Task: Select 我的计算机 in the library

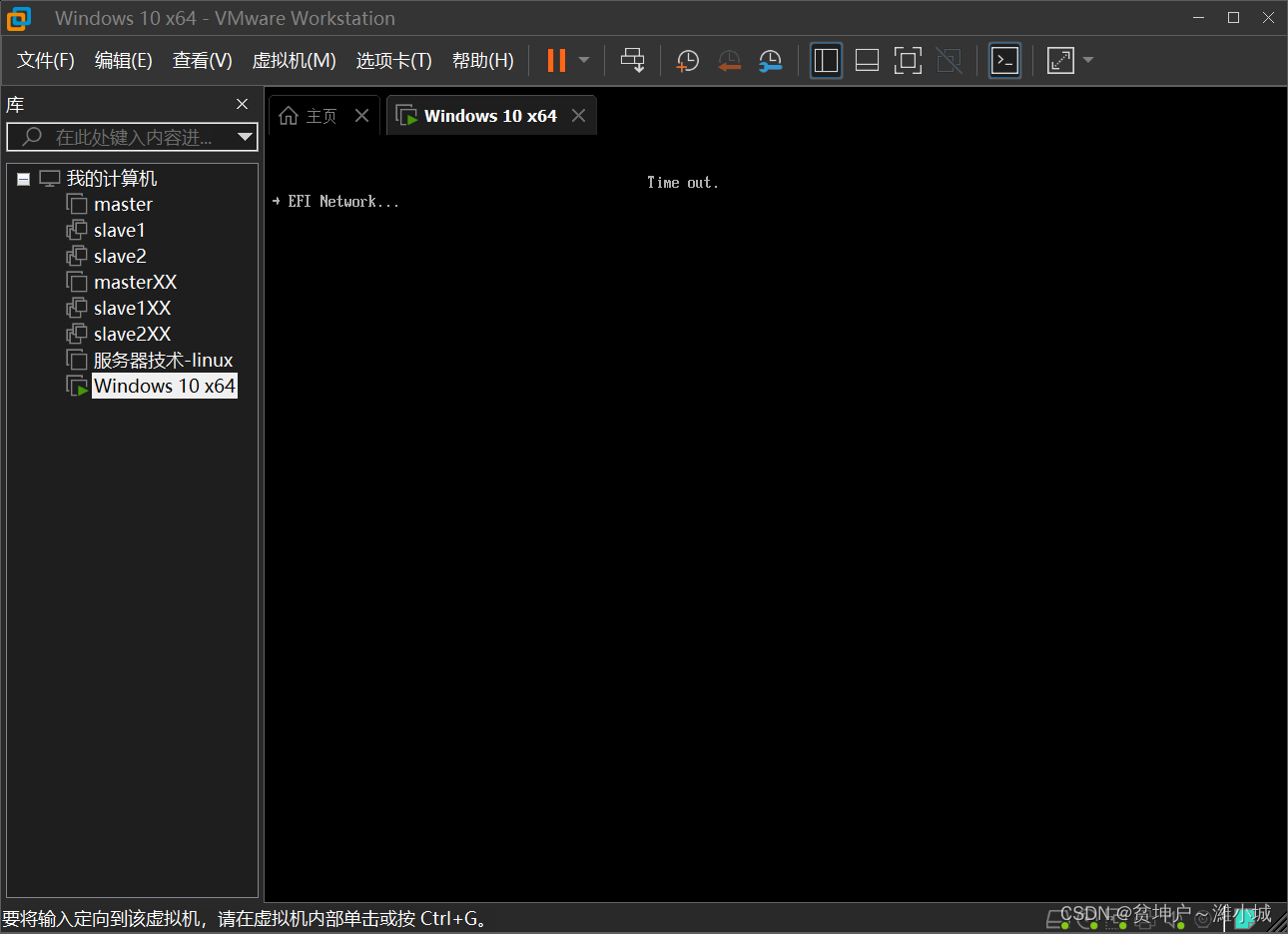Action: (112, 179)
